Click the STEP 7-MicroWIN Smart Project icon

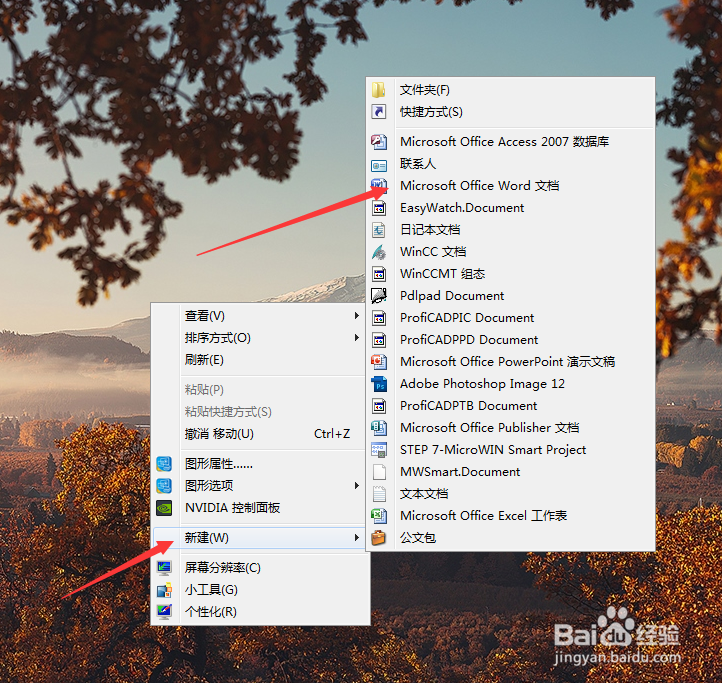378,450
